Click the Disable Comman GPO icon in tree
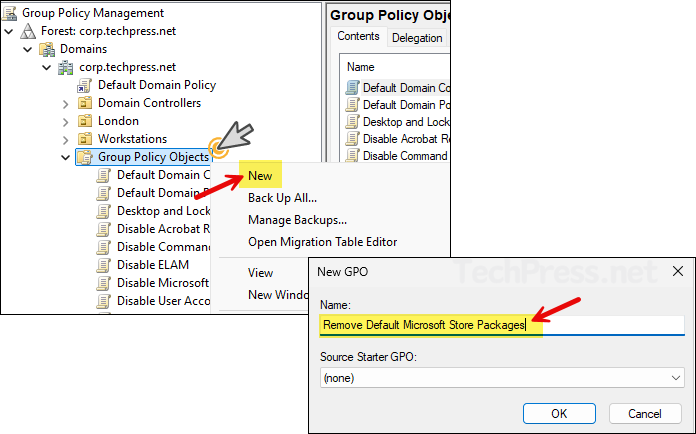 [103, 247]
